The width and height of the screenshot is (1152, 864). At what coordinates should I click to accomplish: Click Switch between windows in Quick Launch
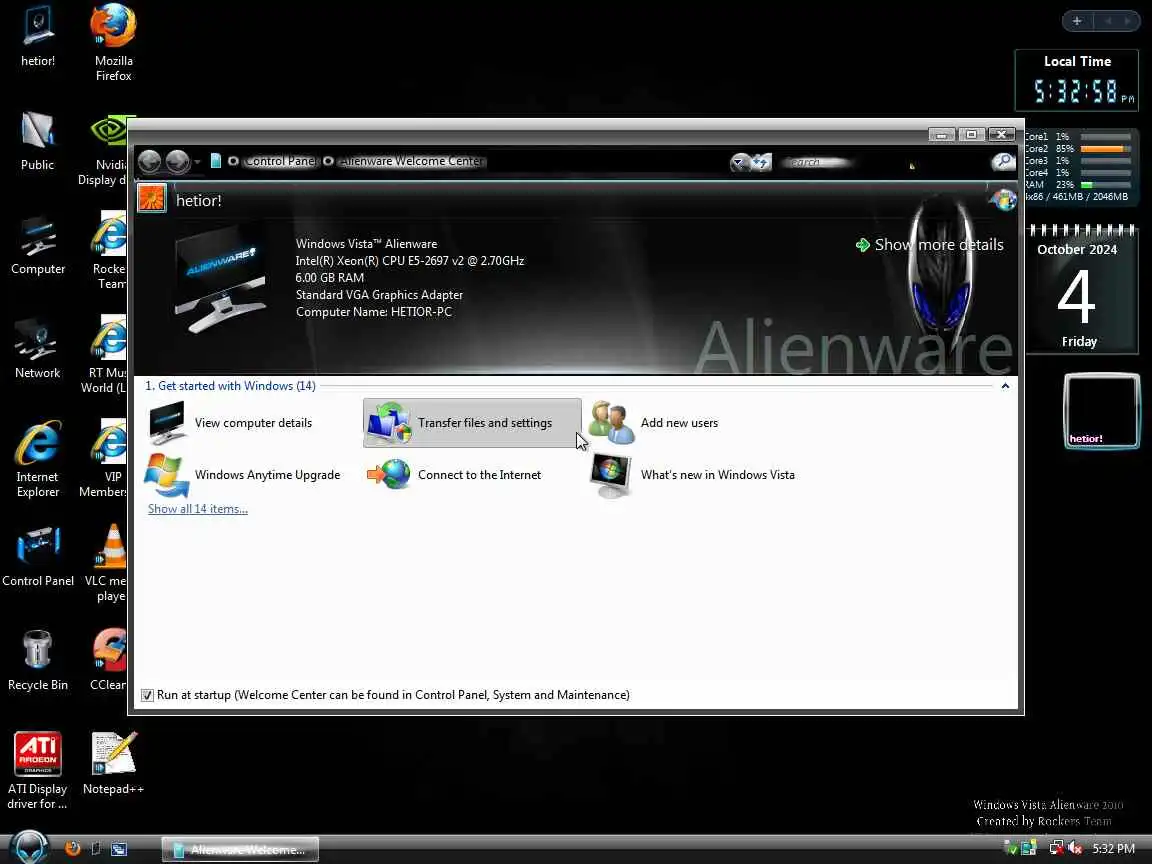[x=118, y=849]
